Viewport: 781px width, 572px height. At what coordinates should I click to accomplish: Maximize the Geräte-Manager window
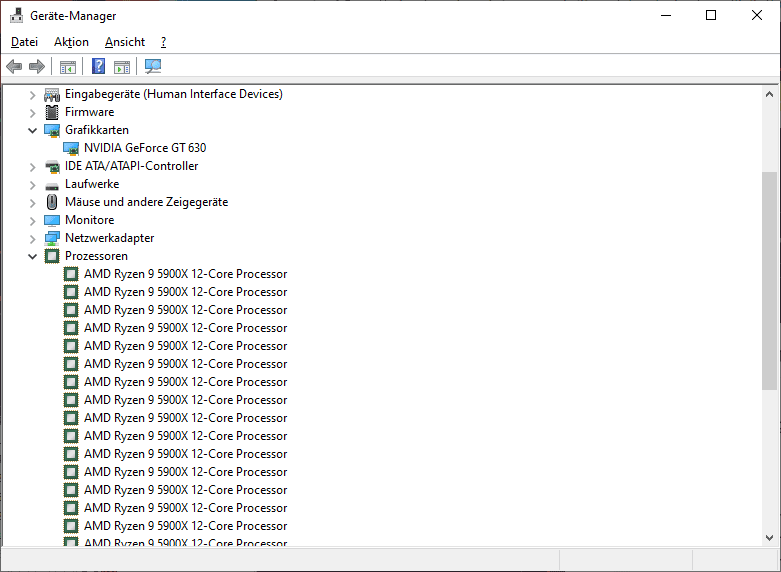[x=711, y=15]
